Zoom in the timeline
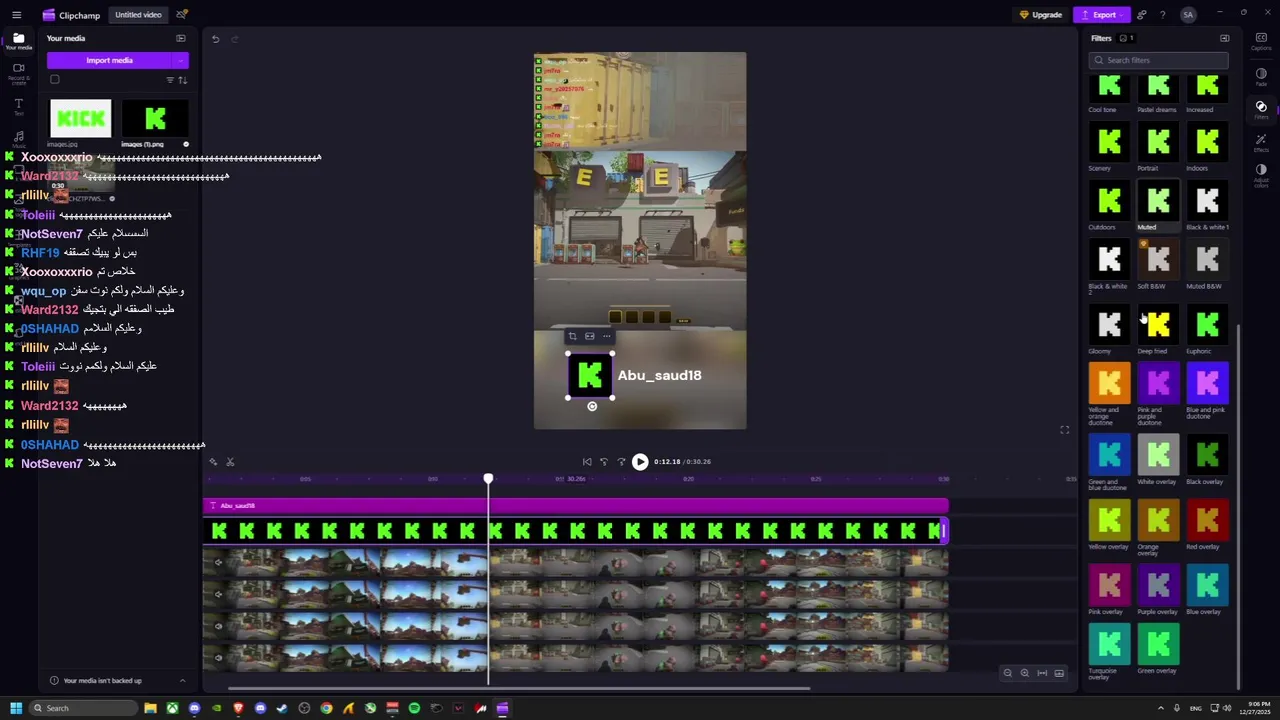 pyautogui.click(x=1025, y=673)
